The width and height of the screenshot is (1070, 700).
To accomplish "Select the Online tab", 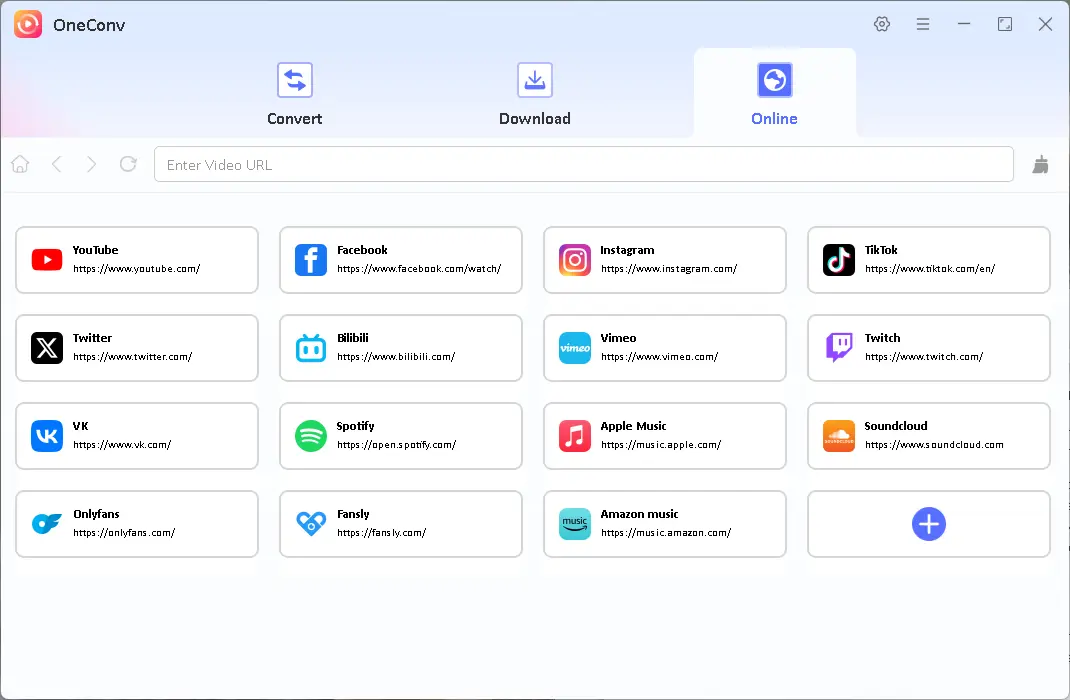I will point(774,94).
